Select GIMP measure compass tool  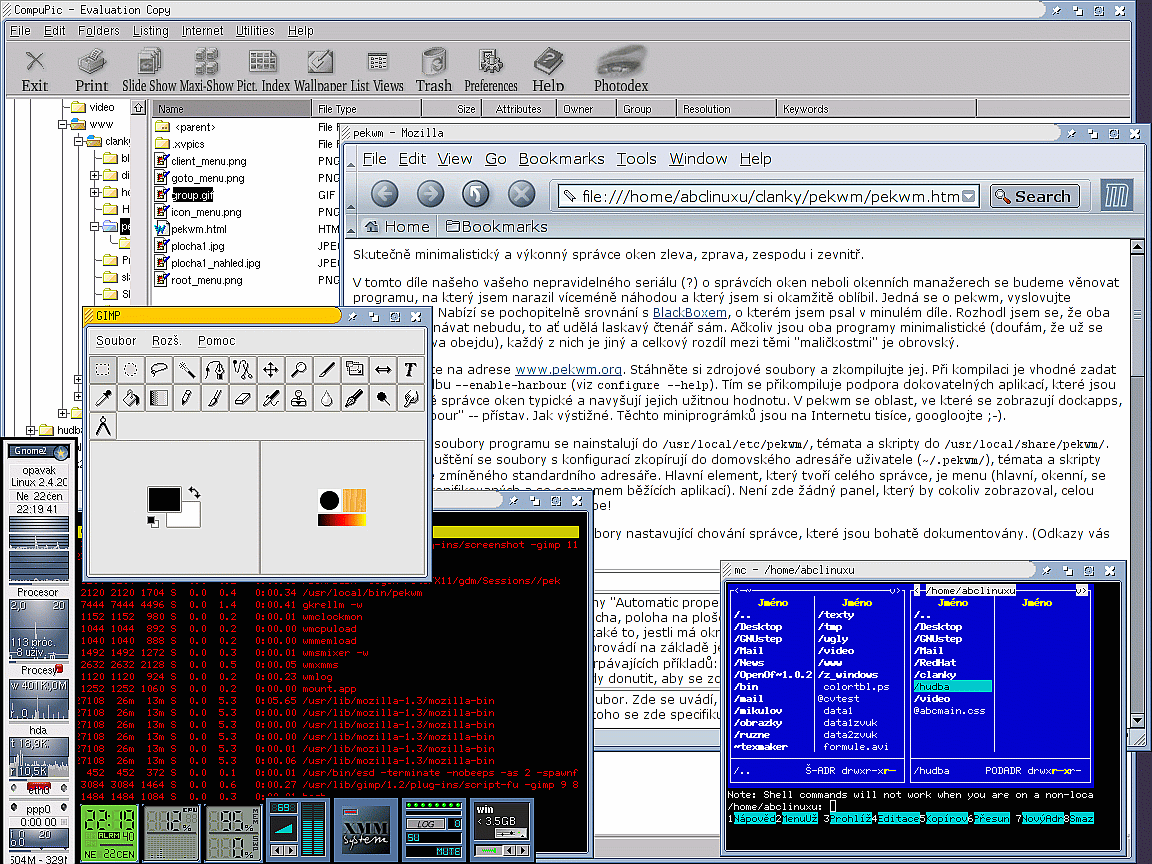click(x=103, y=426)
